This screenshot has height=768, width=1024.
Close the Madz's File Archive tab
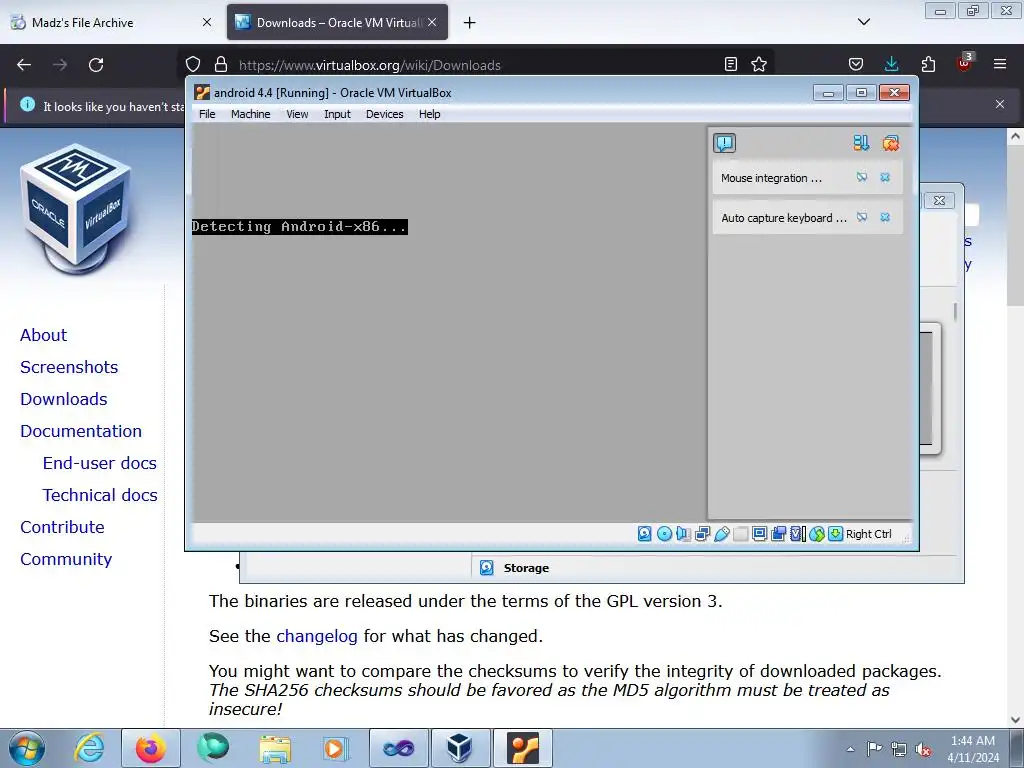(207, 22)
